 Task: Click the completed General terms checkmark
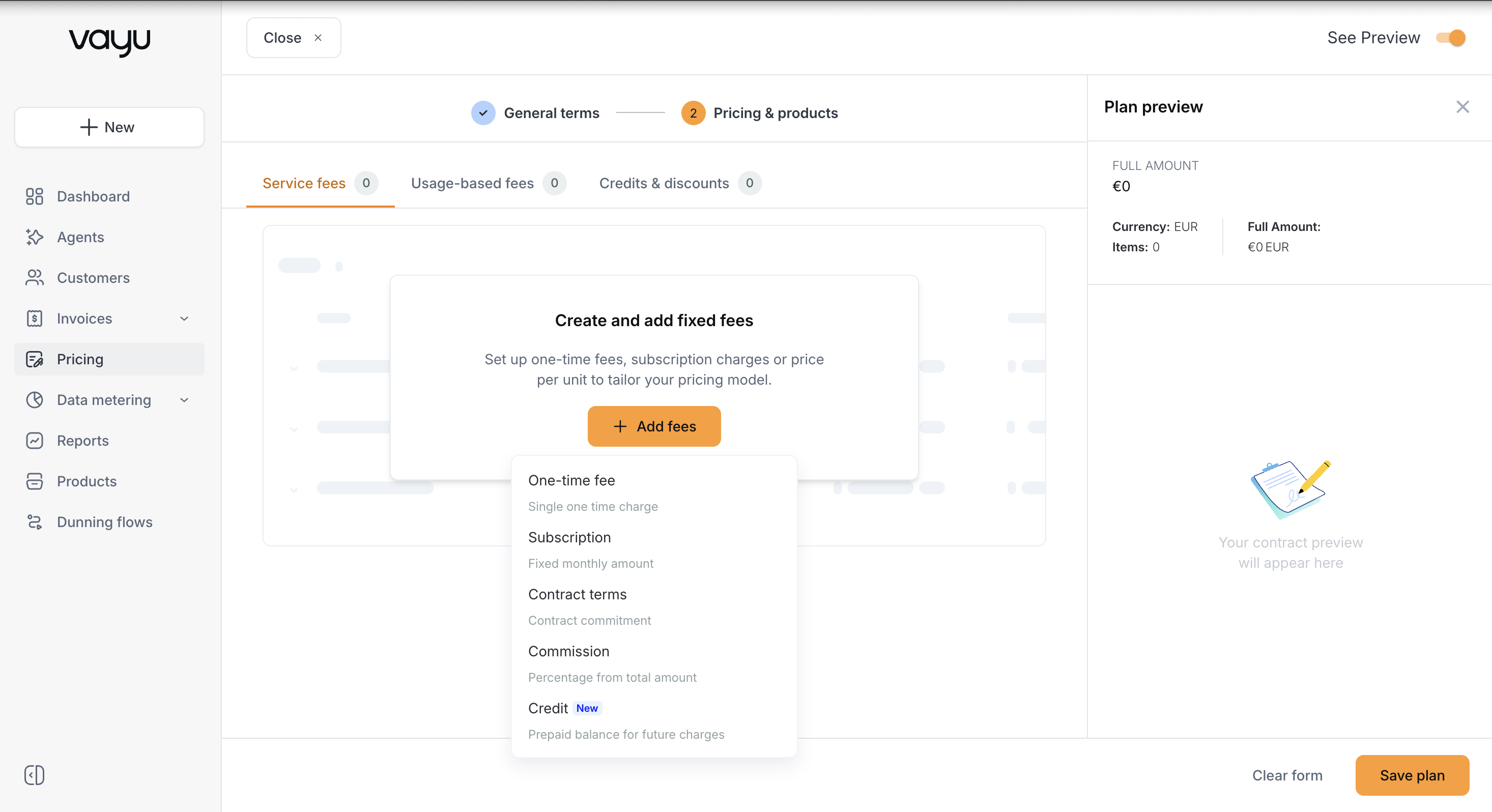pos(483,113)
